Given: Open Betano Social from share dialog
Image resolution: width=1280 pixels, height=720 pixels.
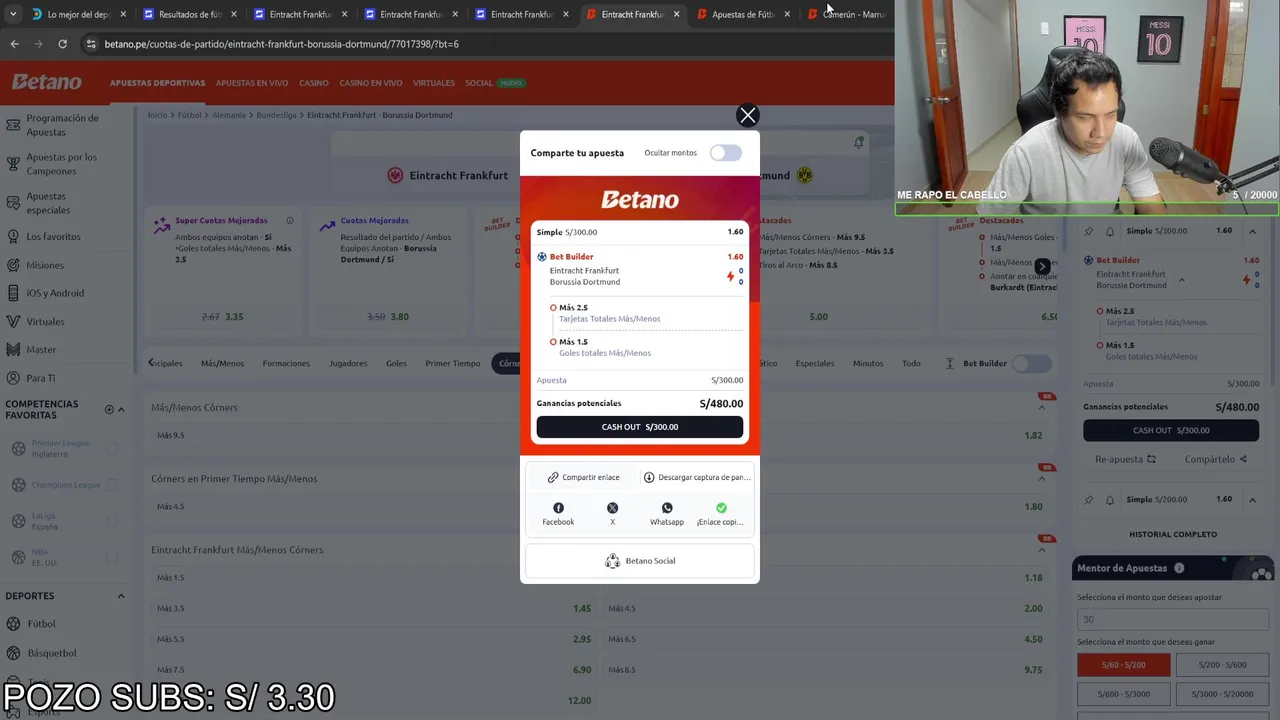Looking at the screenshot, I should click(640, 561).
